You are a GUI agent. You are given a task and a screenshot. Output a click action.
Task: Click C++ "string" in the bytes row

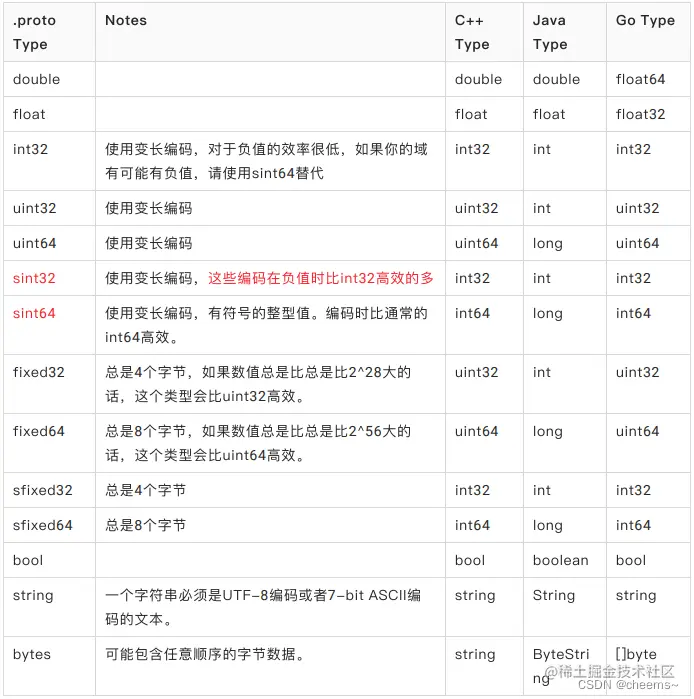pyautogui.click(x=475, y=654)
